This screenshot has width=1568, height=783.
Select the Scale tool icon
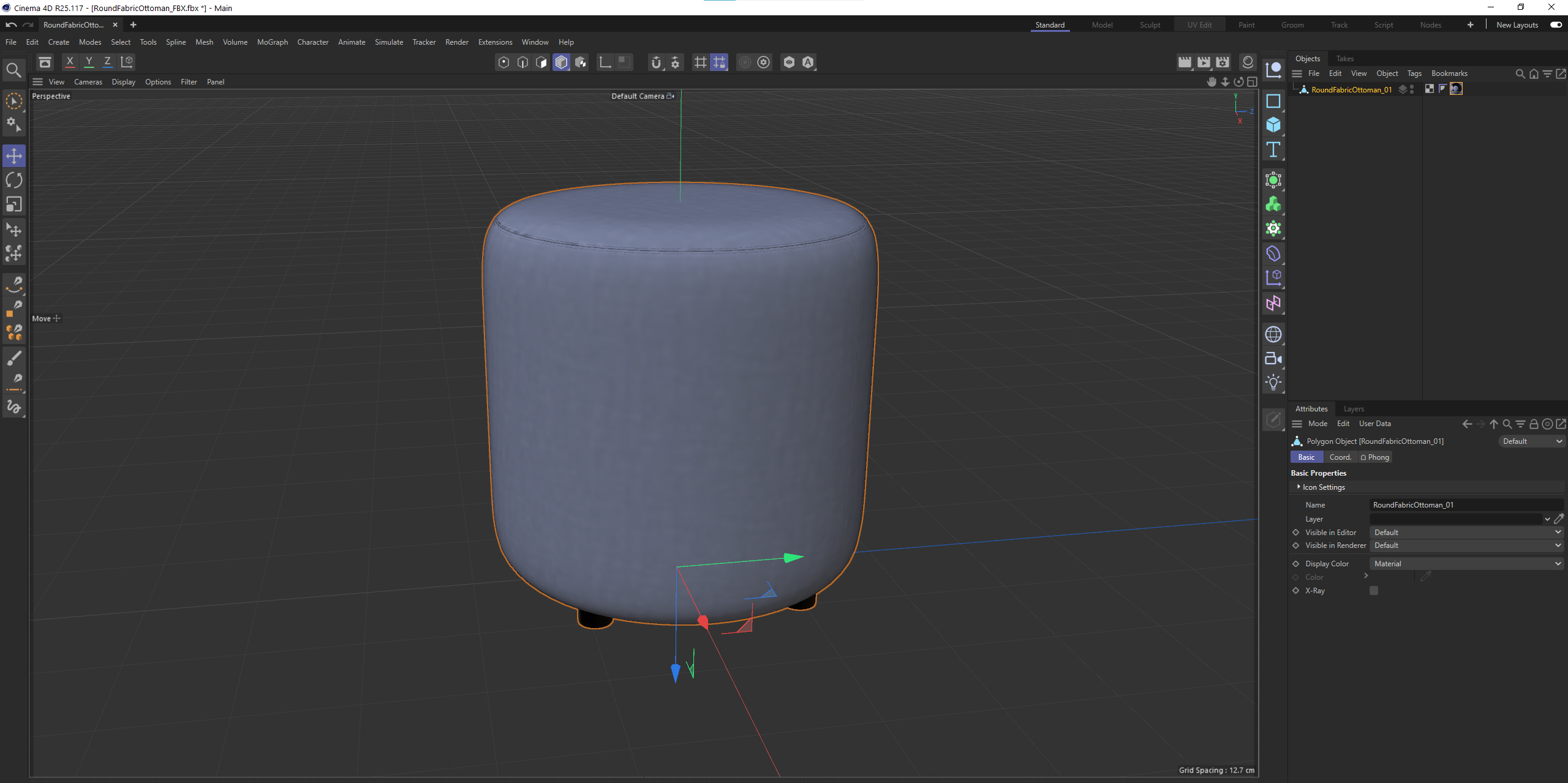(13, 204)
